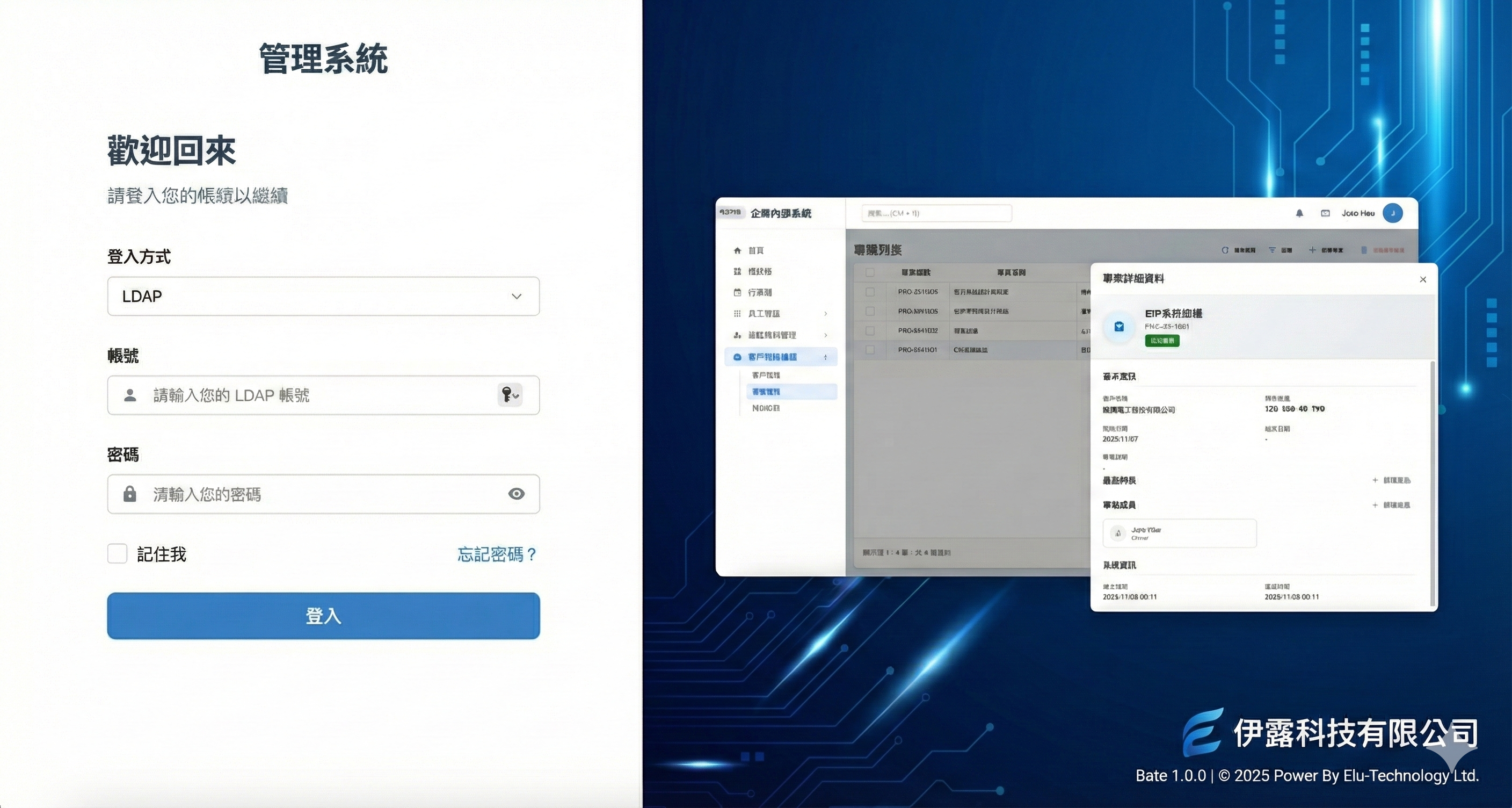
Task: Click the highlighted cloud sidebar item in preview
Action: coord(781,357)
